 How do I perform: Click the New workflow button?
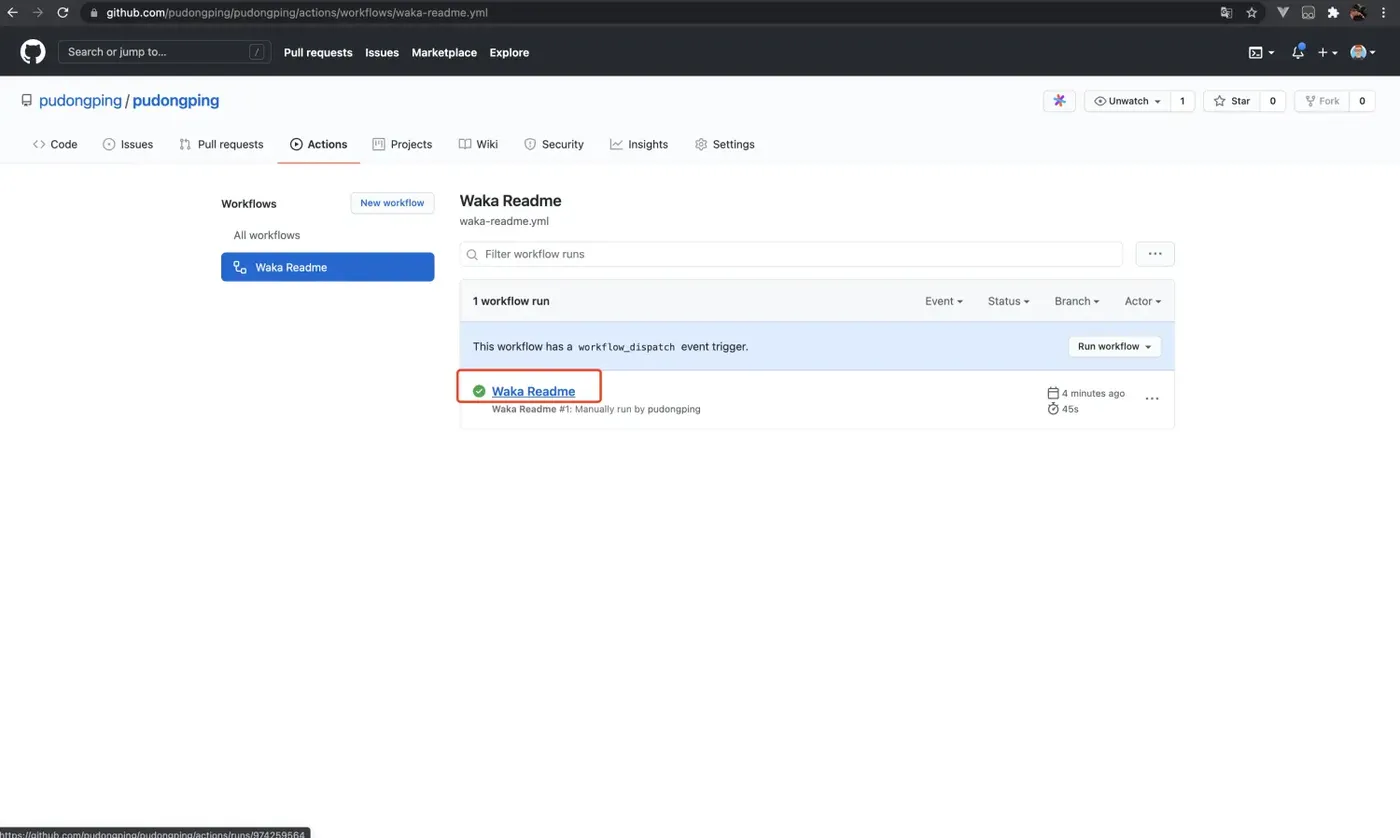392,203
